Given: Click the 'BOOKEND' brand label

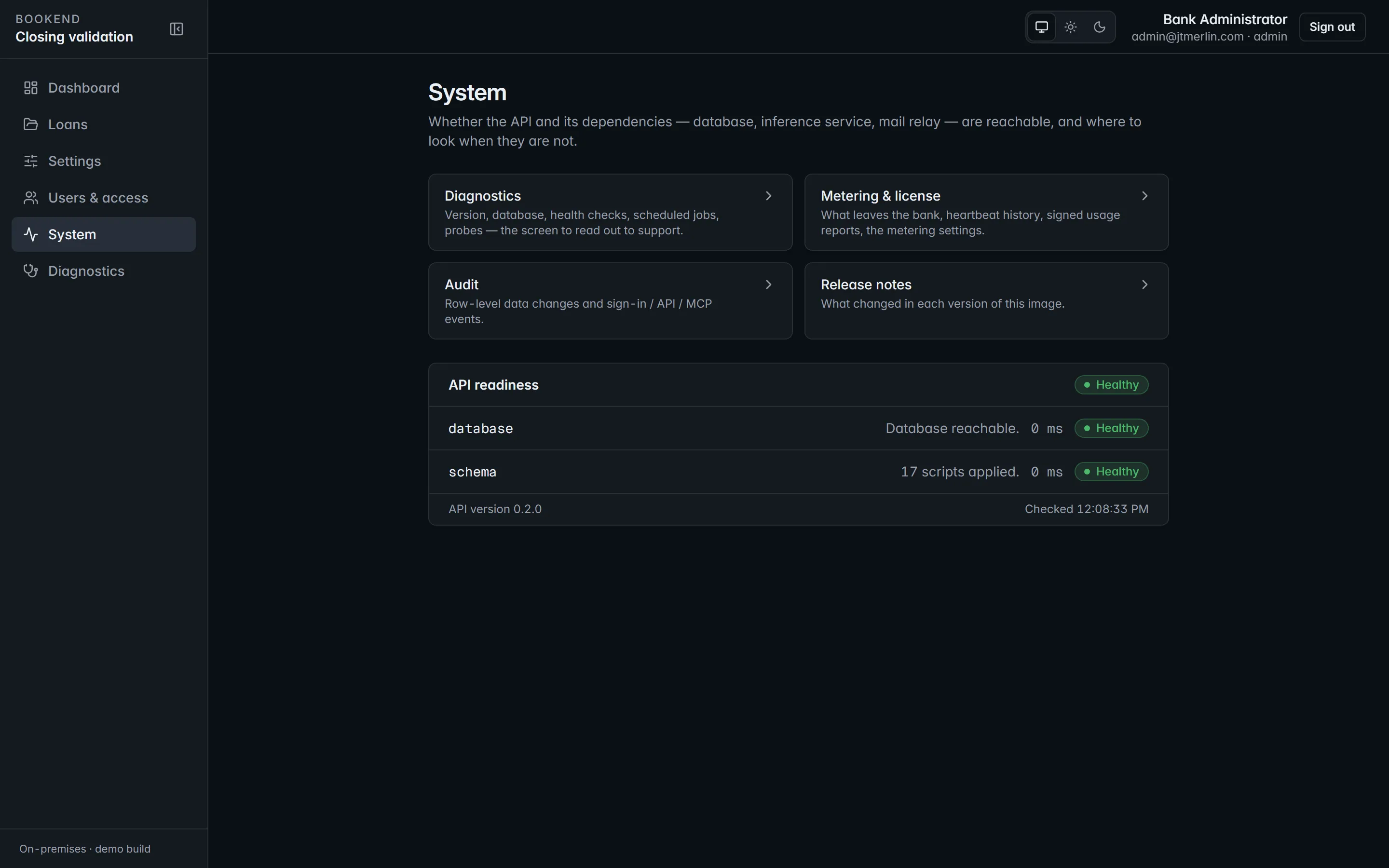Looking at the screenshot, I should (48, 19).
